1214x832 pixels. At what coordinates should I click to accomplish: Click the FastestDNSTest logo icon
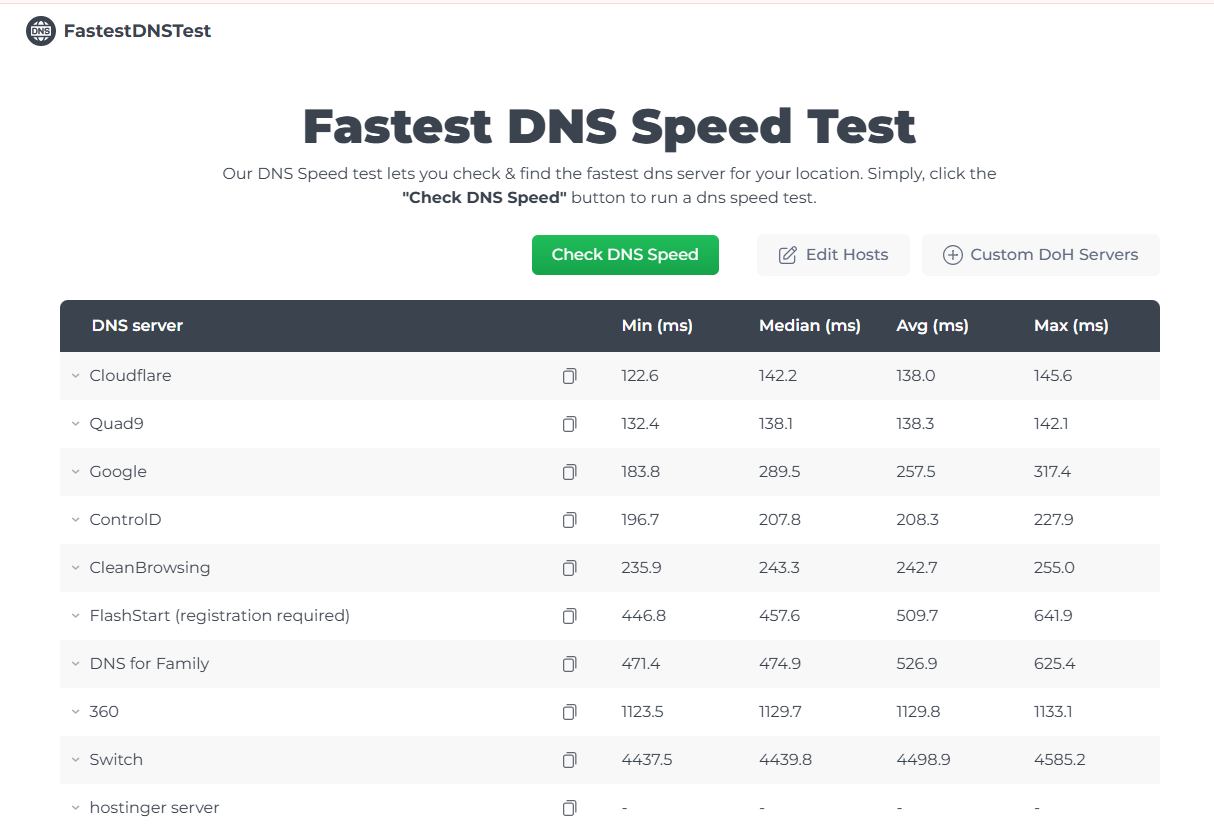(x=41, y=31)
